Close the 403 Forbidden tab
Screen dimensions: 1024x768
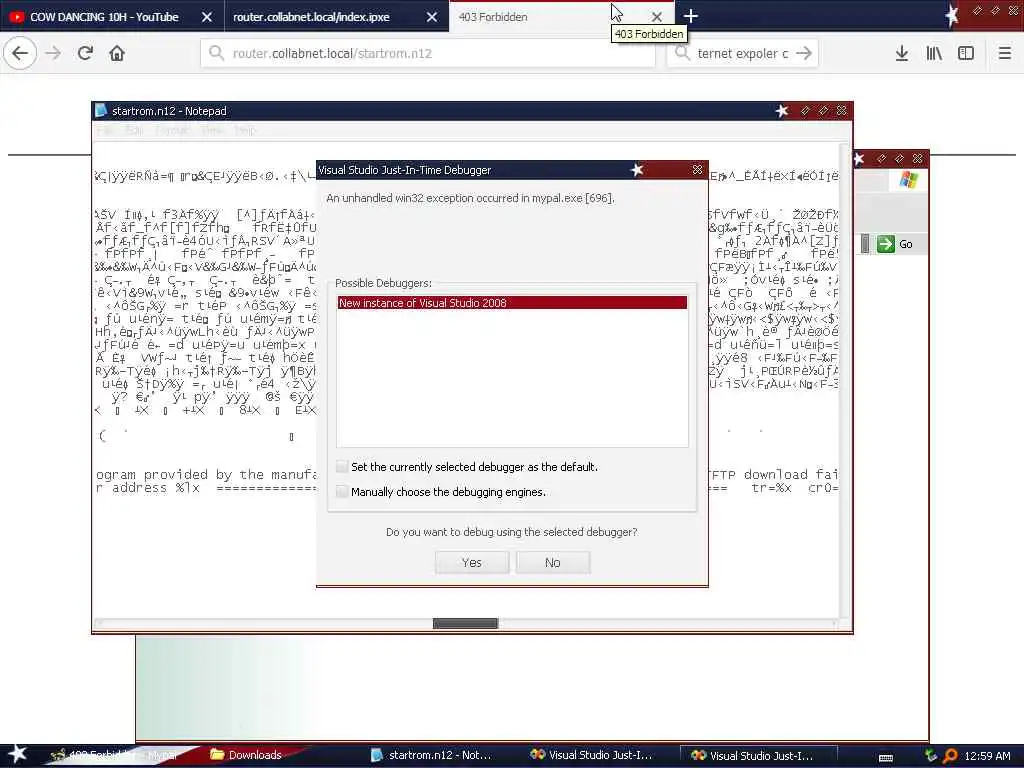(x=656, y=17)
